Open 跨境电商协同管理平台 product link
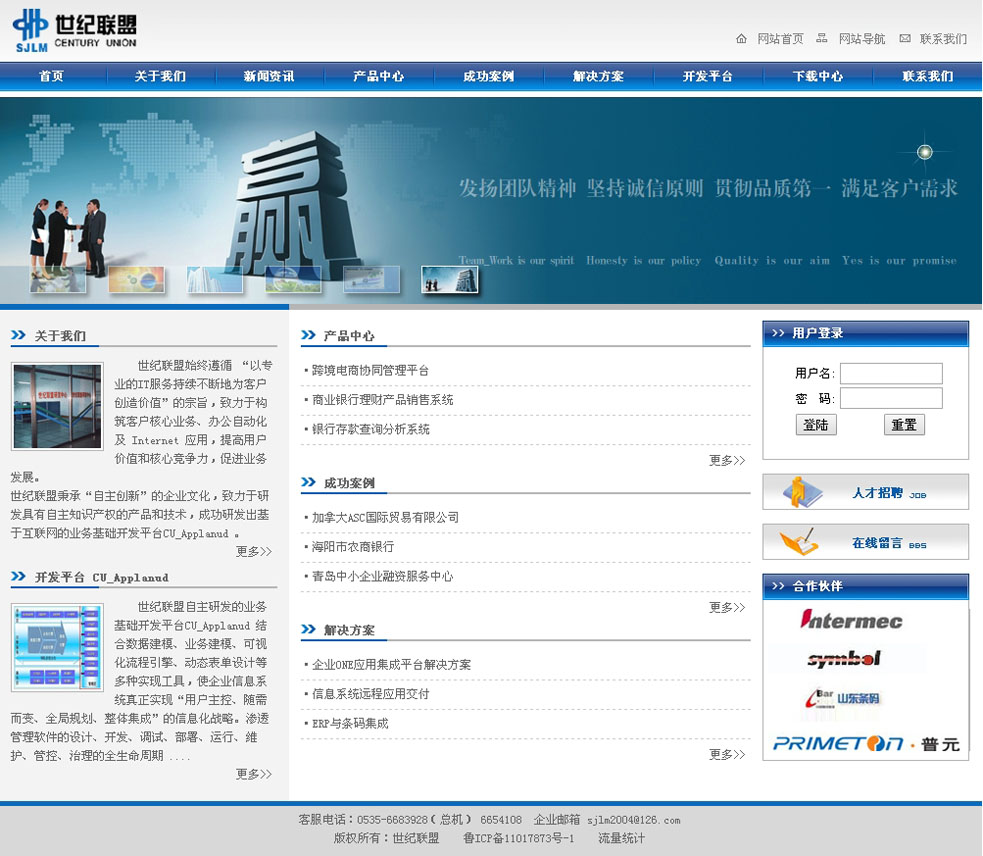The image size is (983, 856). pyautogui.click(x=371, y=371)
